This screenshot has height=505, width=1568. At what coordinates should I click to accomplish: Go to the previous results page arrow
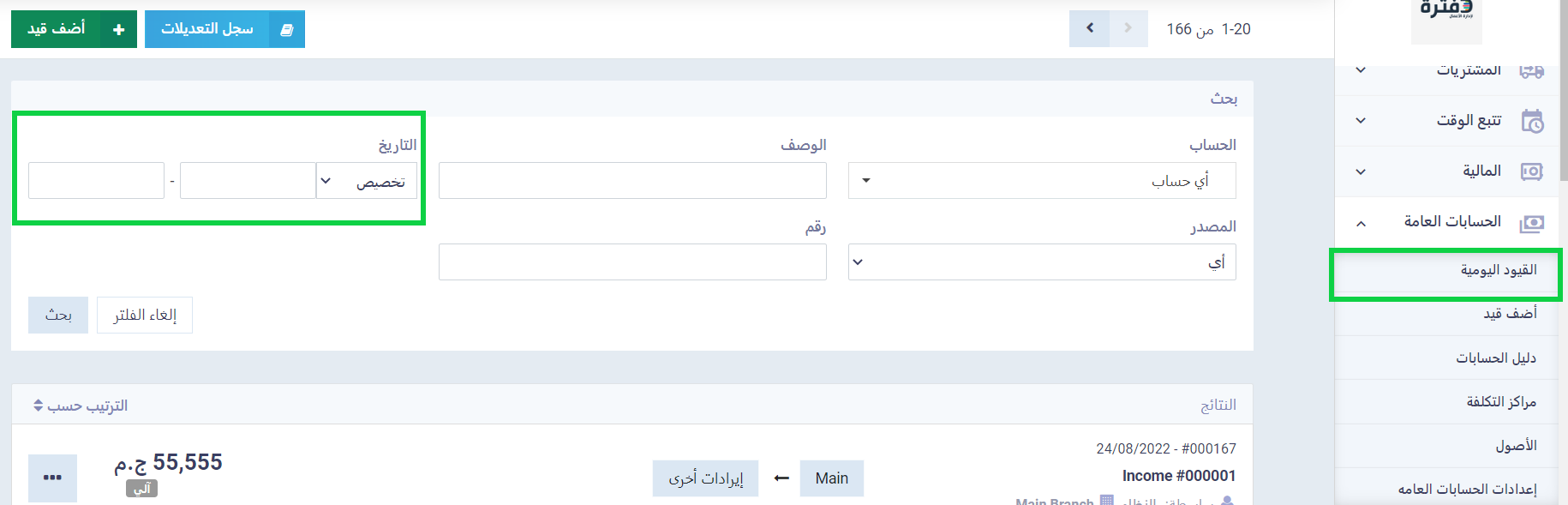(1128, 28)
